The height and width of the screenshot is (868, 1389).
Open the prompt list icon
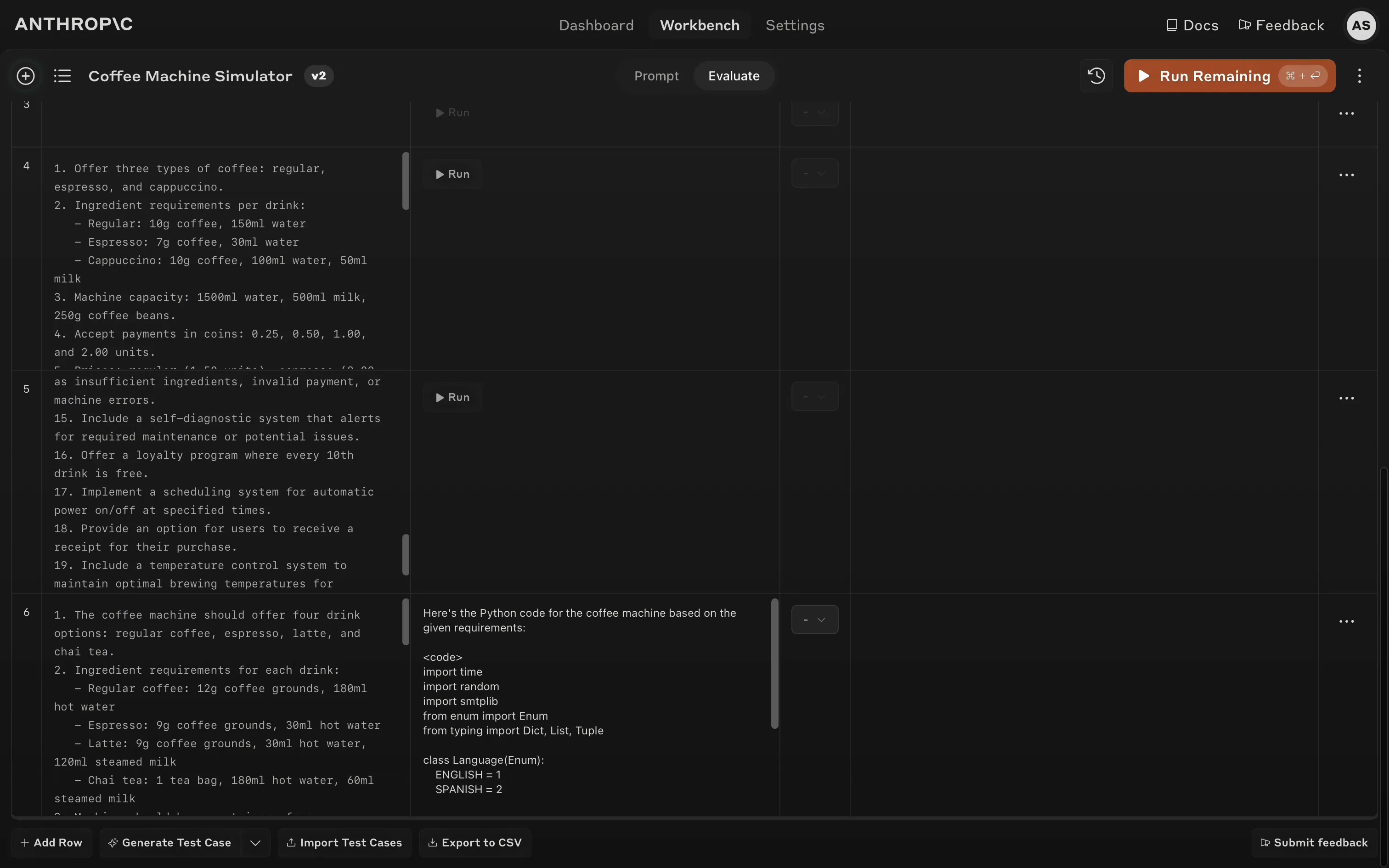point(62,76)
